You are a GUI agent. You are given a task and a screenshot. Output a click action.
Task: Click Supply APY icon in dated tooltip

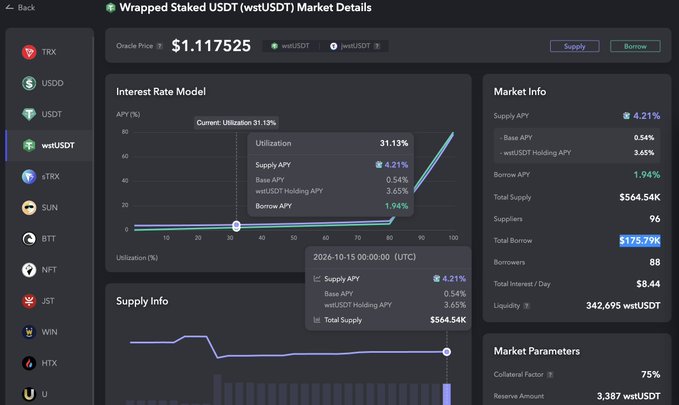click(x=436, y=279)
